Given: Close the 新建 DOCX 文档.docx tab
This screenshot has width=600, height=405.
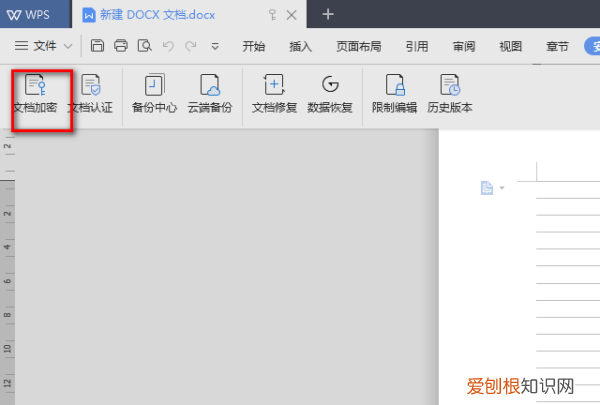Looking at the screenshot, I should coord(292,15).
